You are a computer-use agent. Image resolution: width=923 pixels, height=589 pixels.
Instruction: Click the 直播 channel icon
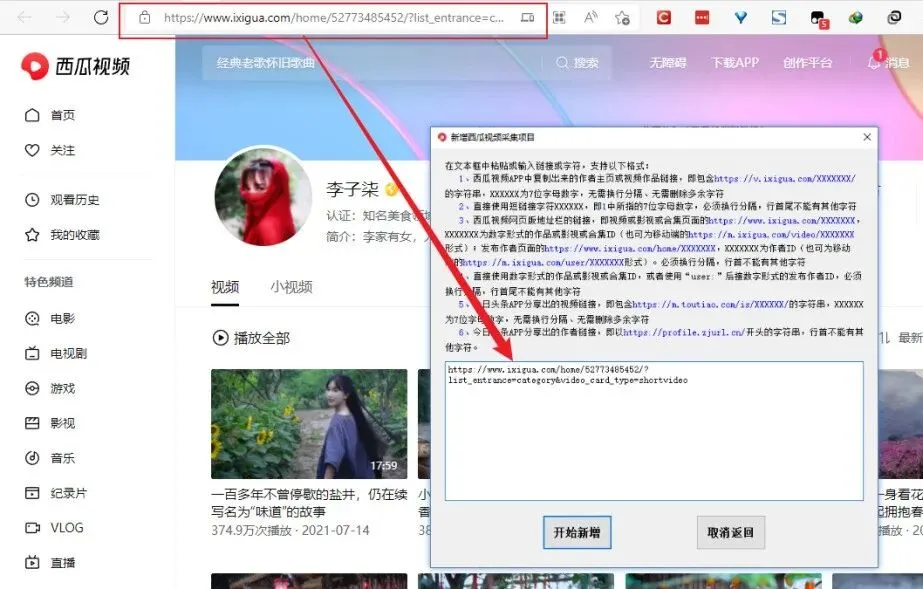32,563
